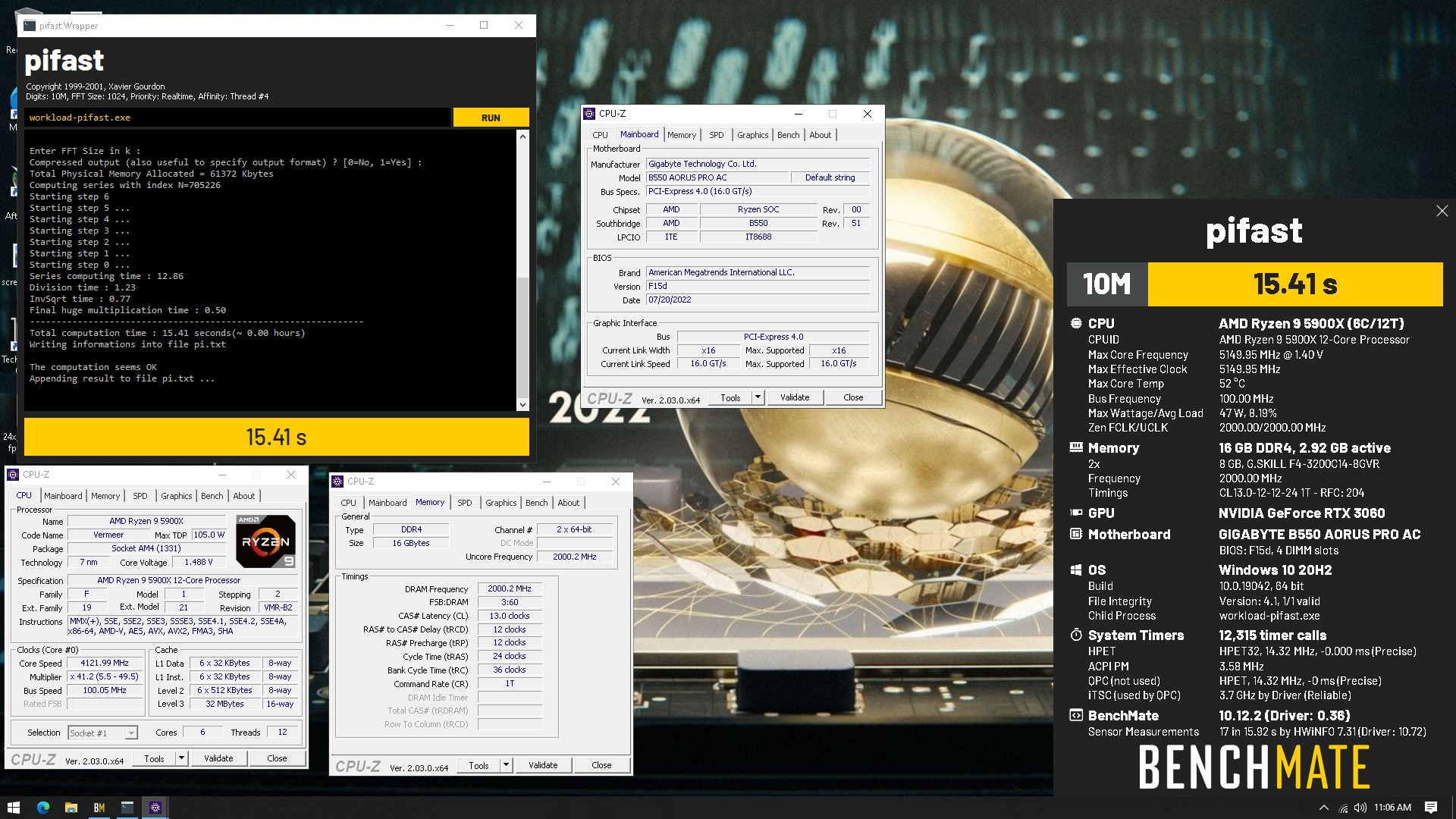The image size is (1456, 819).
Task: Open the SPD tab in Mainboard CPU-Z window
Action: [717, 135]
